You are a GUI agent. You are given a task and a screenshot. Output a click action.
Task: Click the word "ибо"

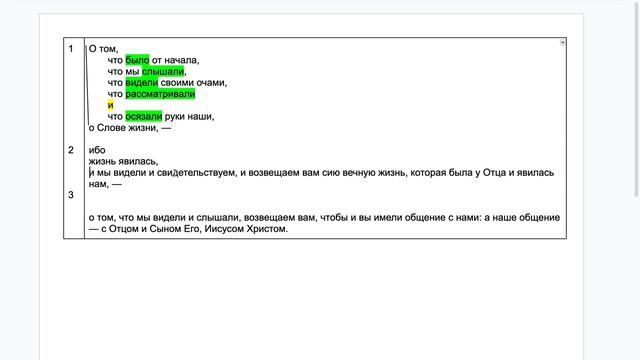tap(97, 150)
